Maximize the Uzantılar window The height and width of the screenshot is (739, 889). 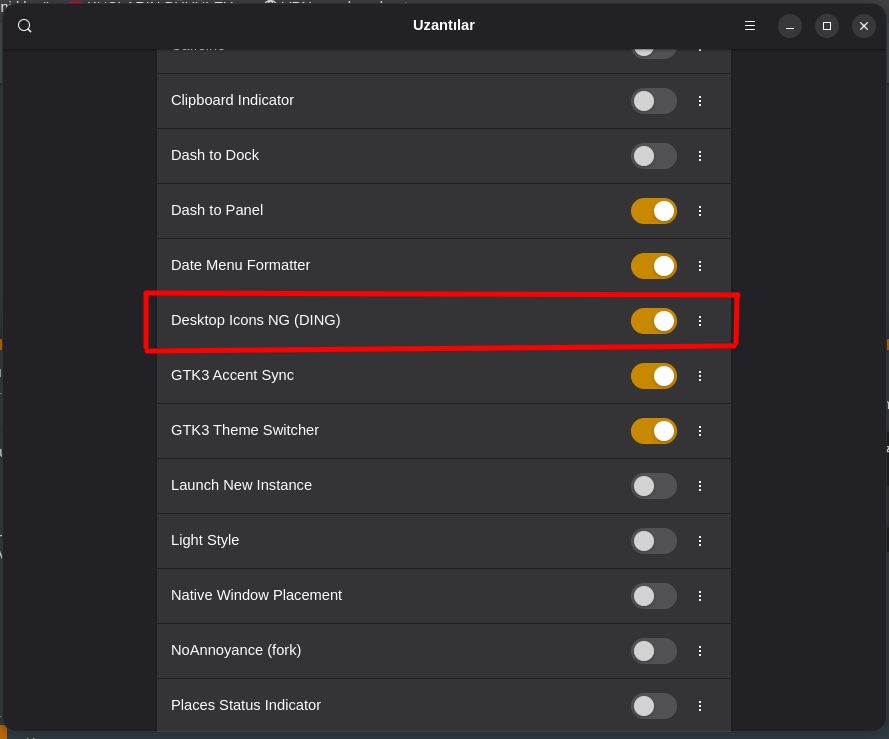tap(827, 26)
